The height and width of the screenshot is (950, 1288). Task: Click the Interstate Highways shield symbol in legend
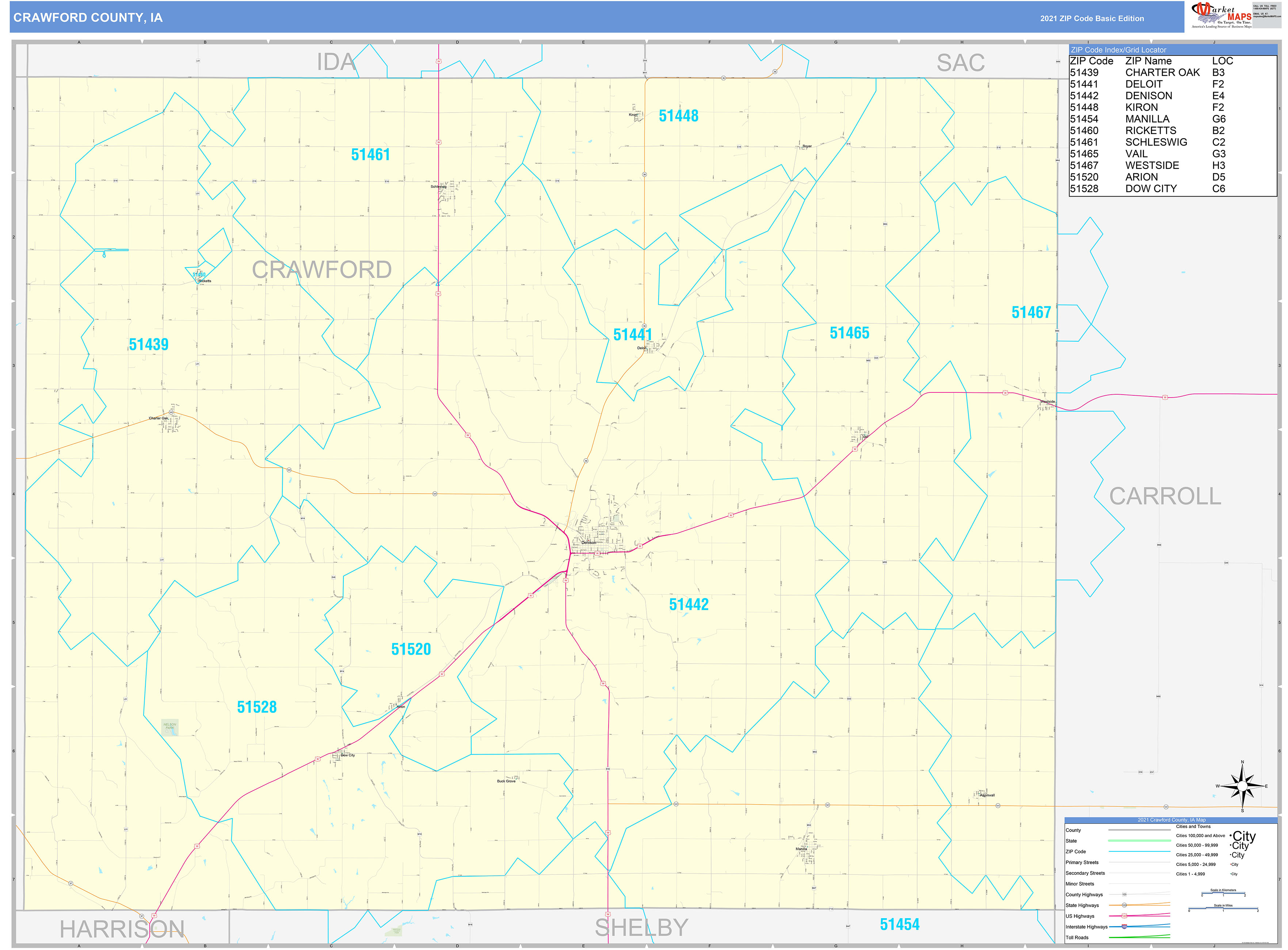[1125, 927]
